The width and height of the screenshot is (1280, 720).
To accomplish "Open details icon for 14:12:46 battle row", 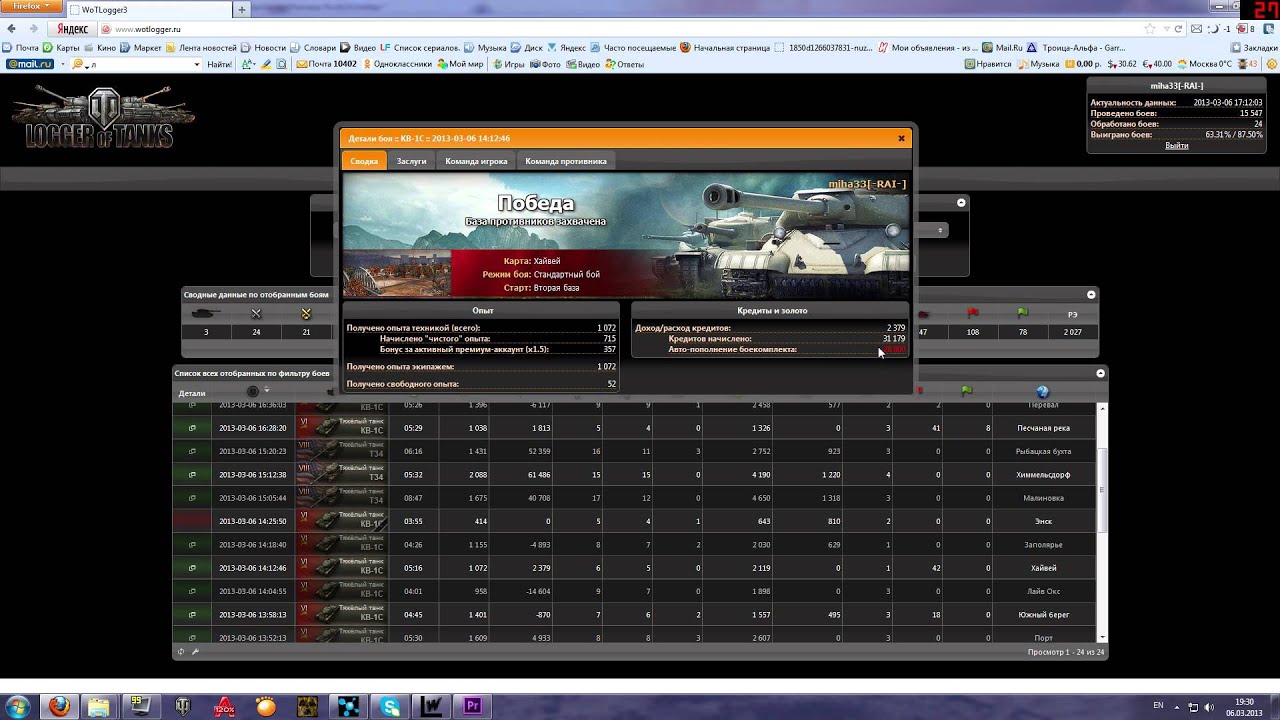I will pyautogui.click(x=192, y=568).
